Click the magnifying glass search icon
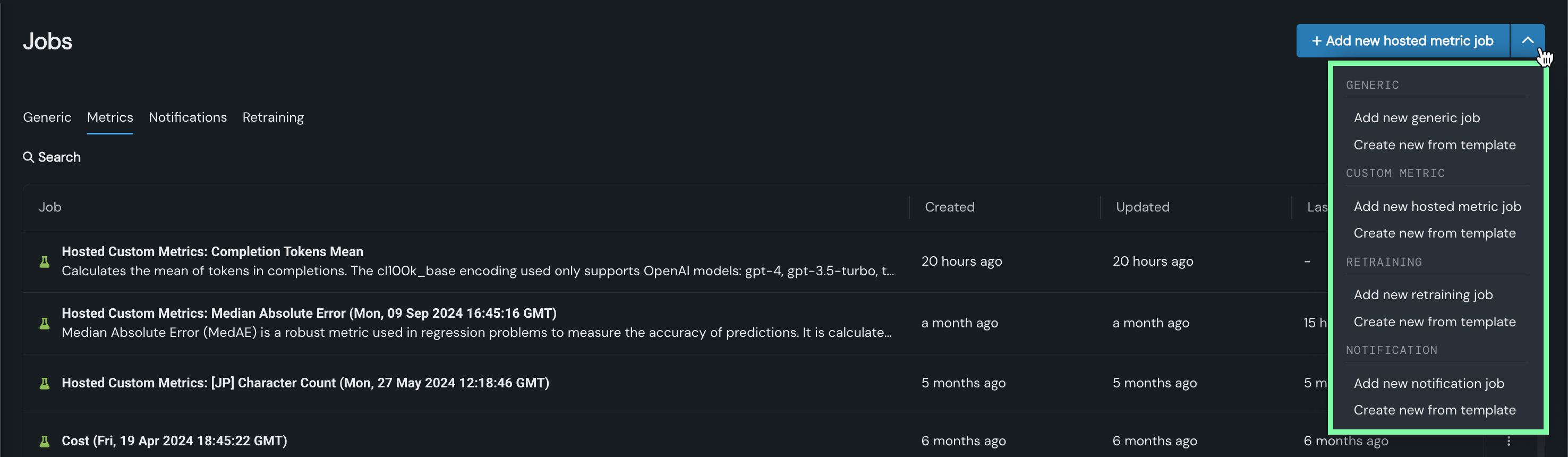The image size is (1568, 457). click(28, 157)
